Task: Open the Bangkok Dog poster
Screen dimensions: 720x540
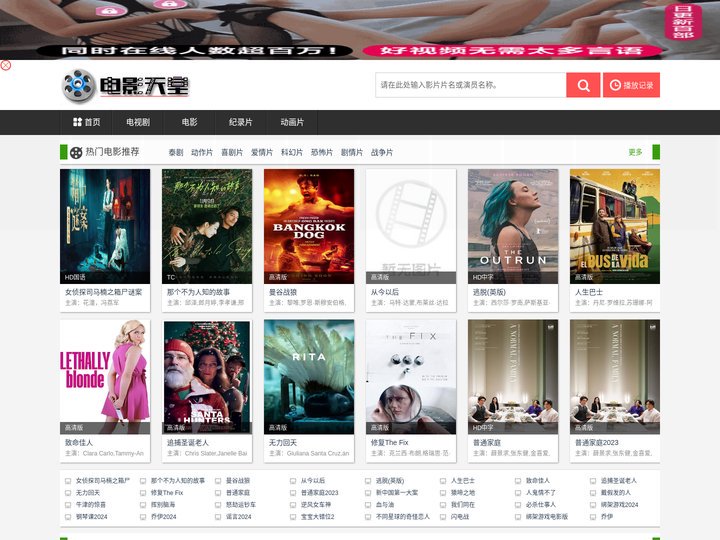Action: tap(309, 226)
